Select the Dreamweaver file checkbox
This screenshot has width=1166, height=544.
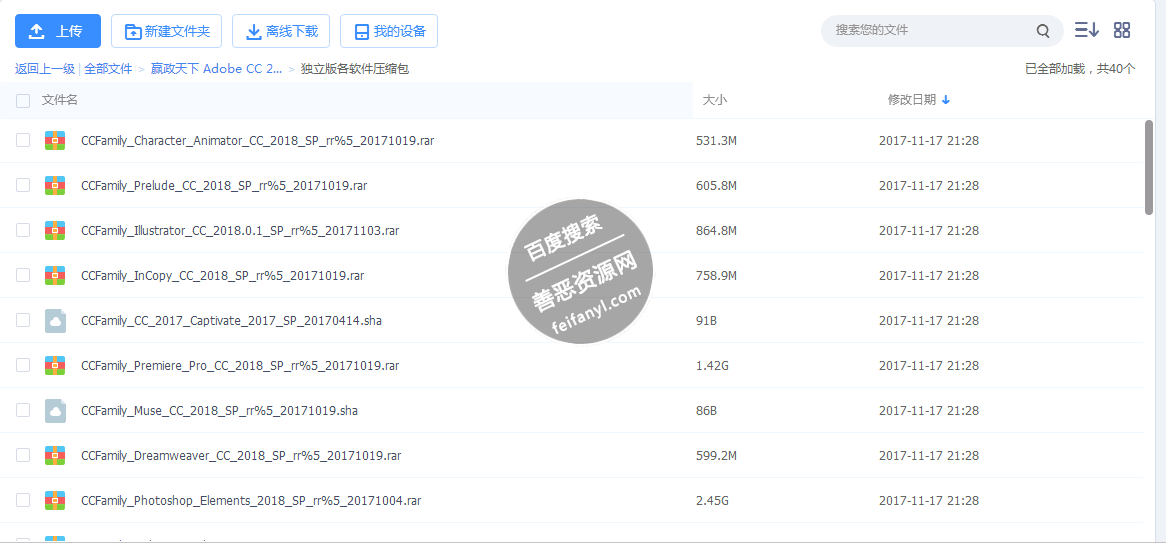[x=23, y=456]
